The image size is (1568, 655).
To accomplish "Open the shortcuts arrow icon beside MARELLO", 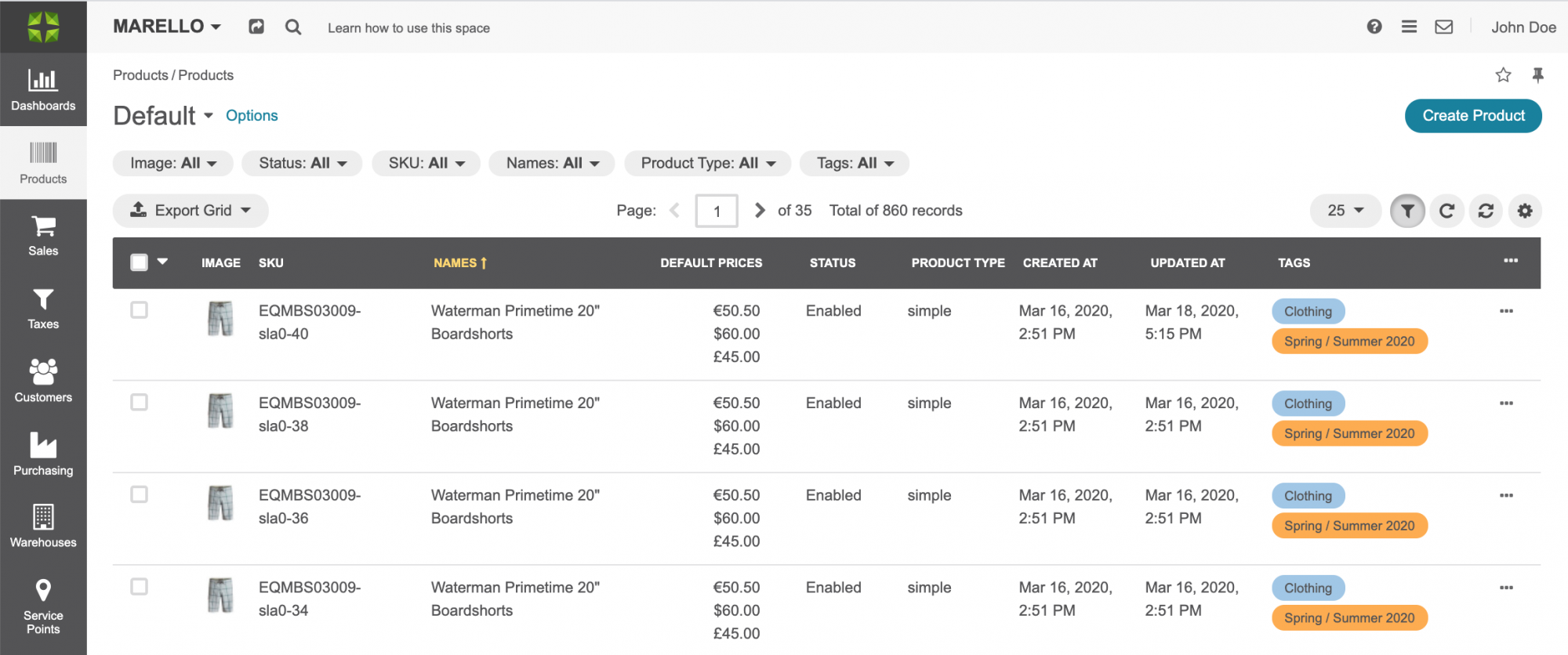I will (256, 27).
